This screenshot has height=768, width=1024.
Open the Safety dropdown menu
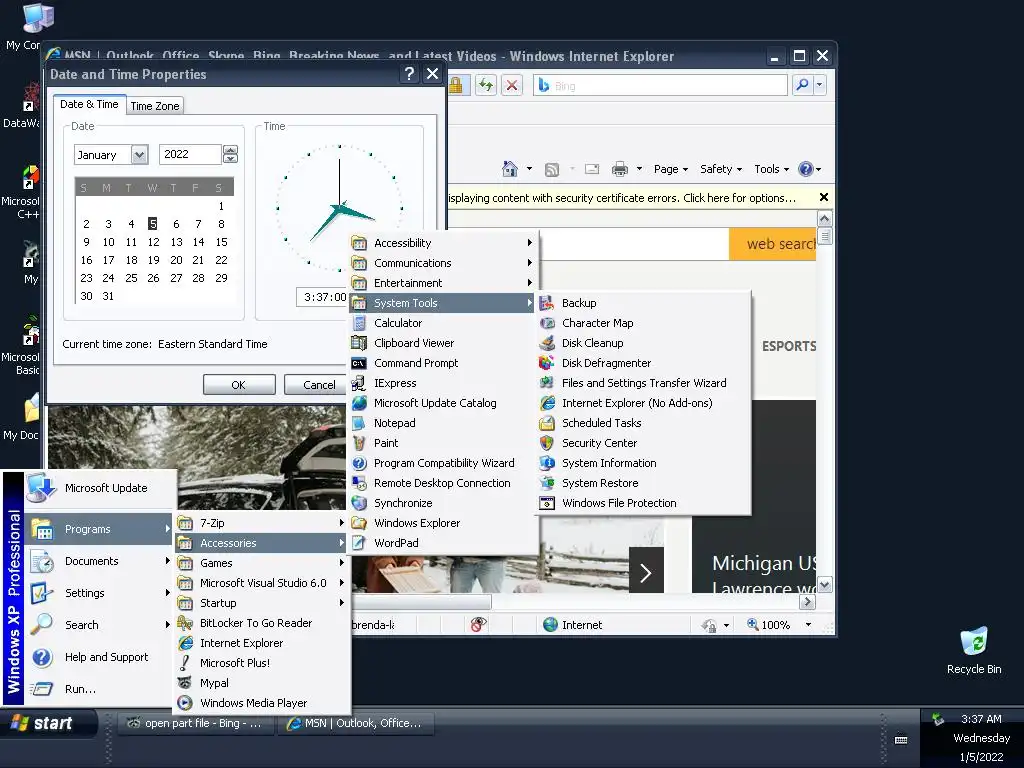pos(721,169)
